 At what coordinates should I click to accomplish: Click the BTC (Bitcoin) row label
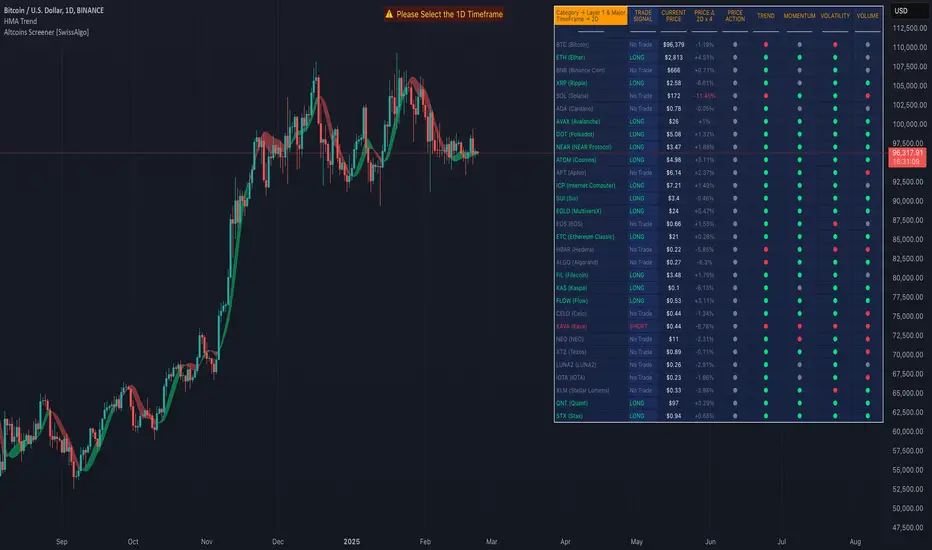click(x=572, y=45)
